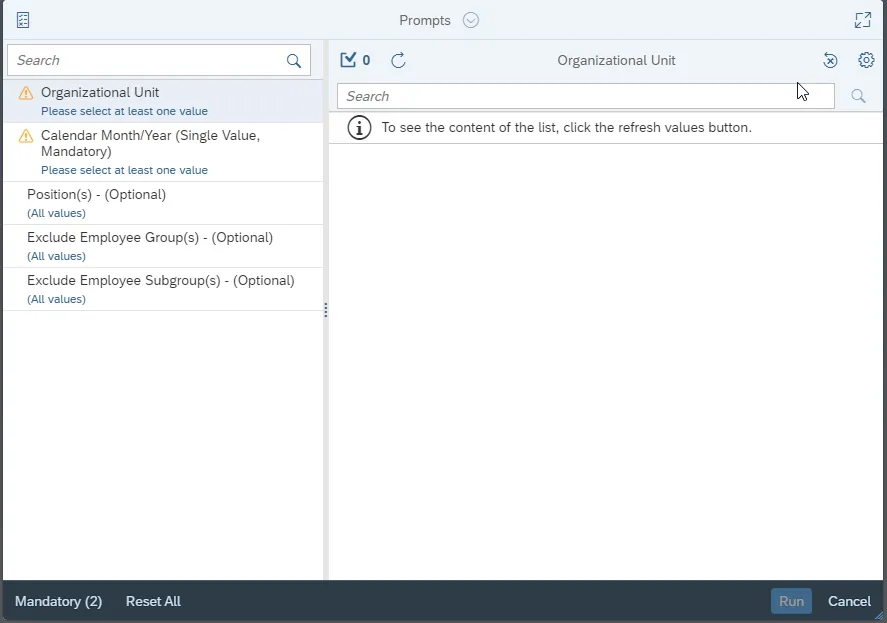Screen dimensions: 887x623
Task: Select Calendar Month/Year mandatory prompt
Action: [x=150, y=143]
